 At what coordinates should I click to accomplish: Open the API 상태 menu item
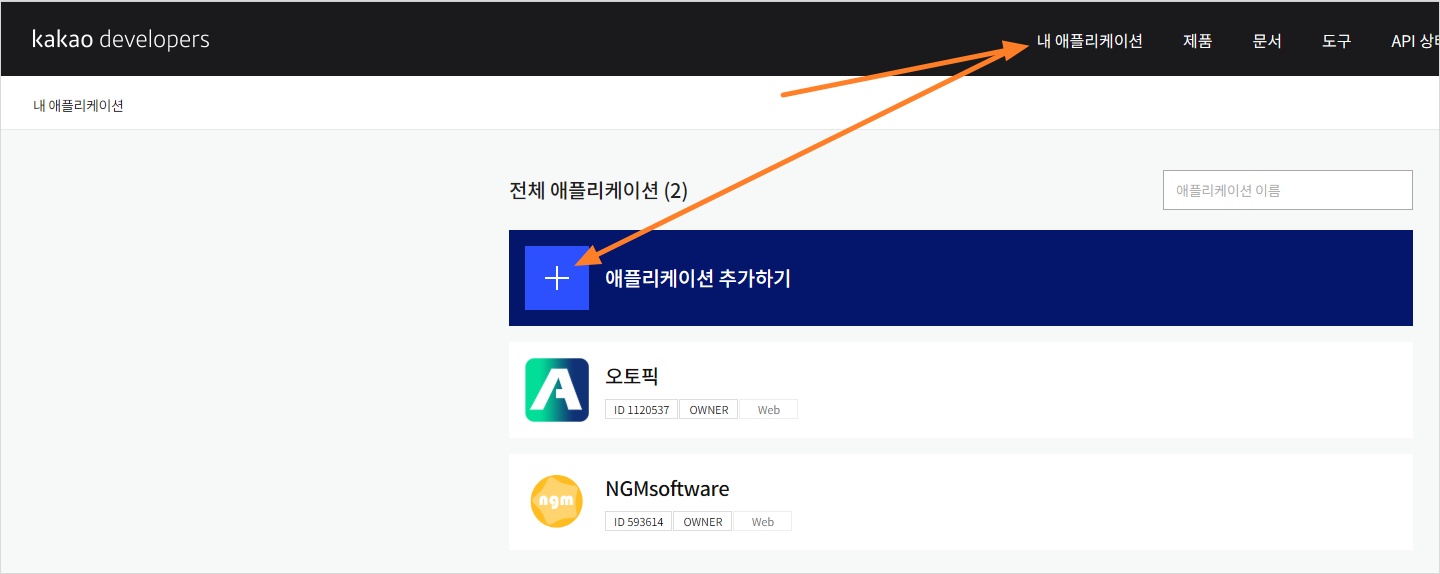click(1415, 41)
